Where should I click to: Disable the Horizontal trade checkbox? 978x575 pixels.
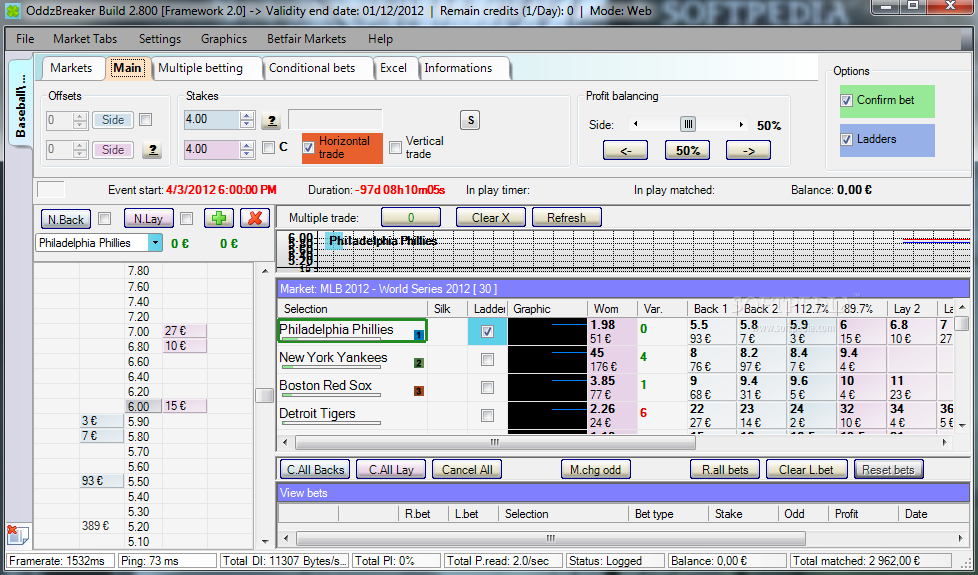(308, 147)
